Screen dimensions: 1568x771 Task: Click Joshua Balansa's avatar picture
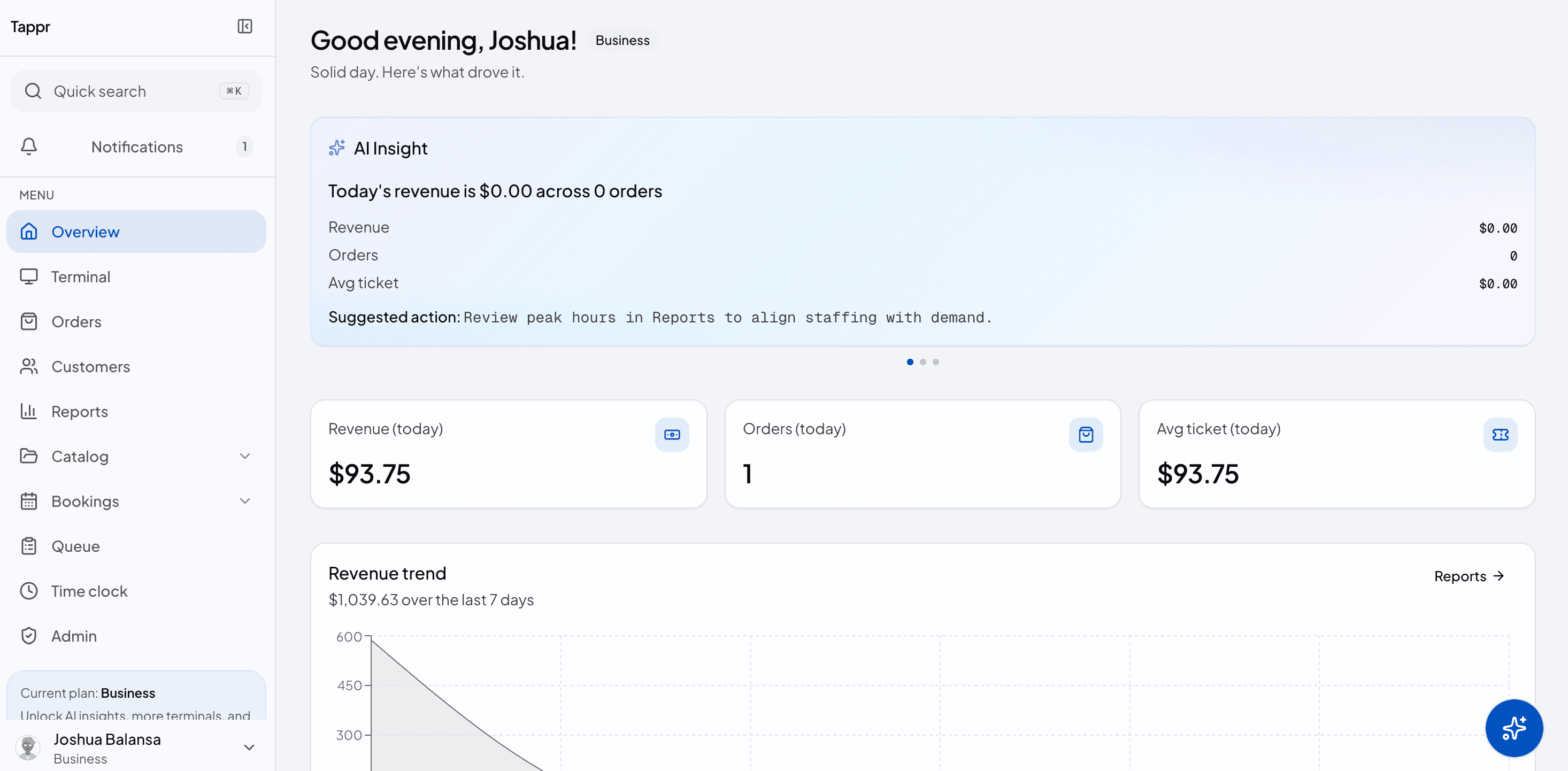[x=28, y=747]
